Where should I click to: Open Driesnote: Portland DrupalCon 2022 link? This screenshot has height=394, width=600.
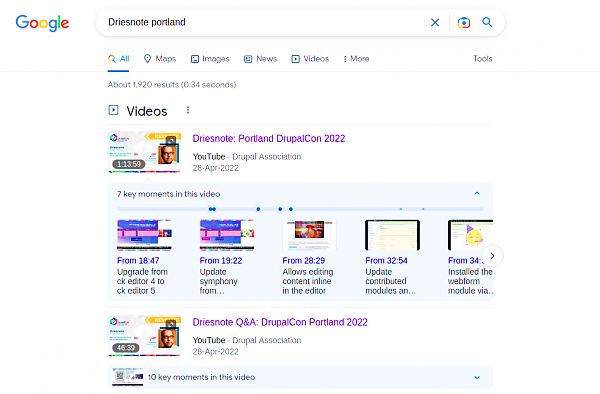[x=269, y=138]
